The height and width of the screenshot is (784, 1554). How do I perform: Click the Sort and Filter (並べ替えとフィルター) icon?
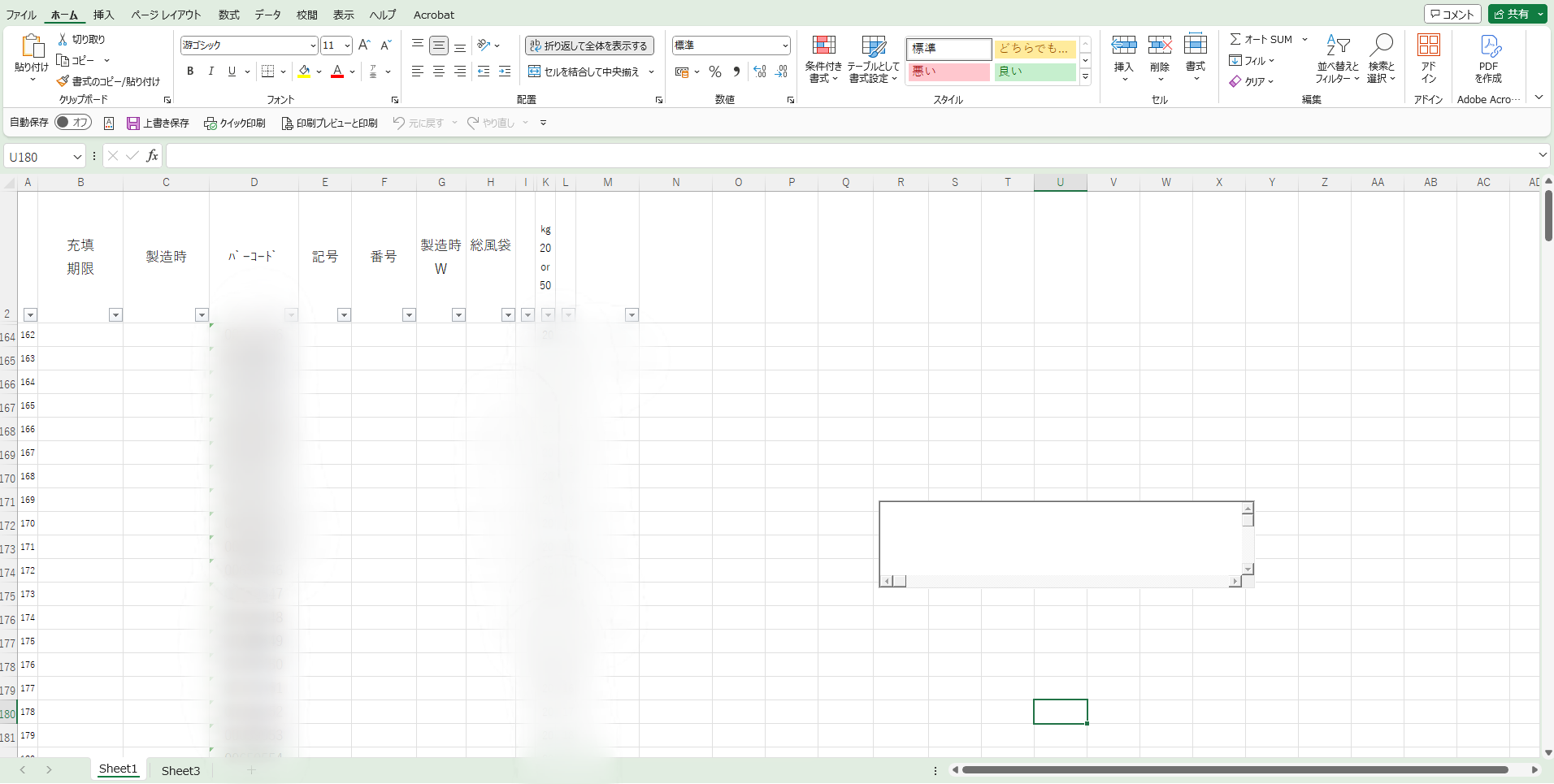(x=1337, y=46)
